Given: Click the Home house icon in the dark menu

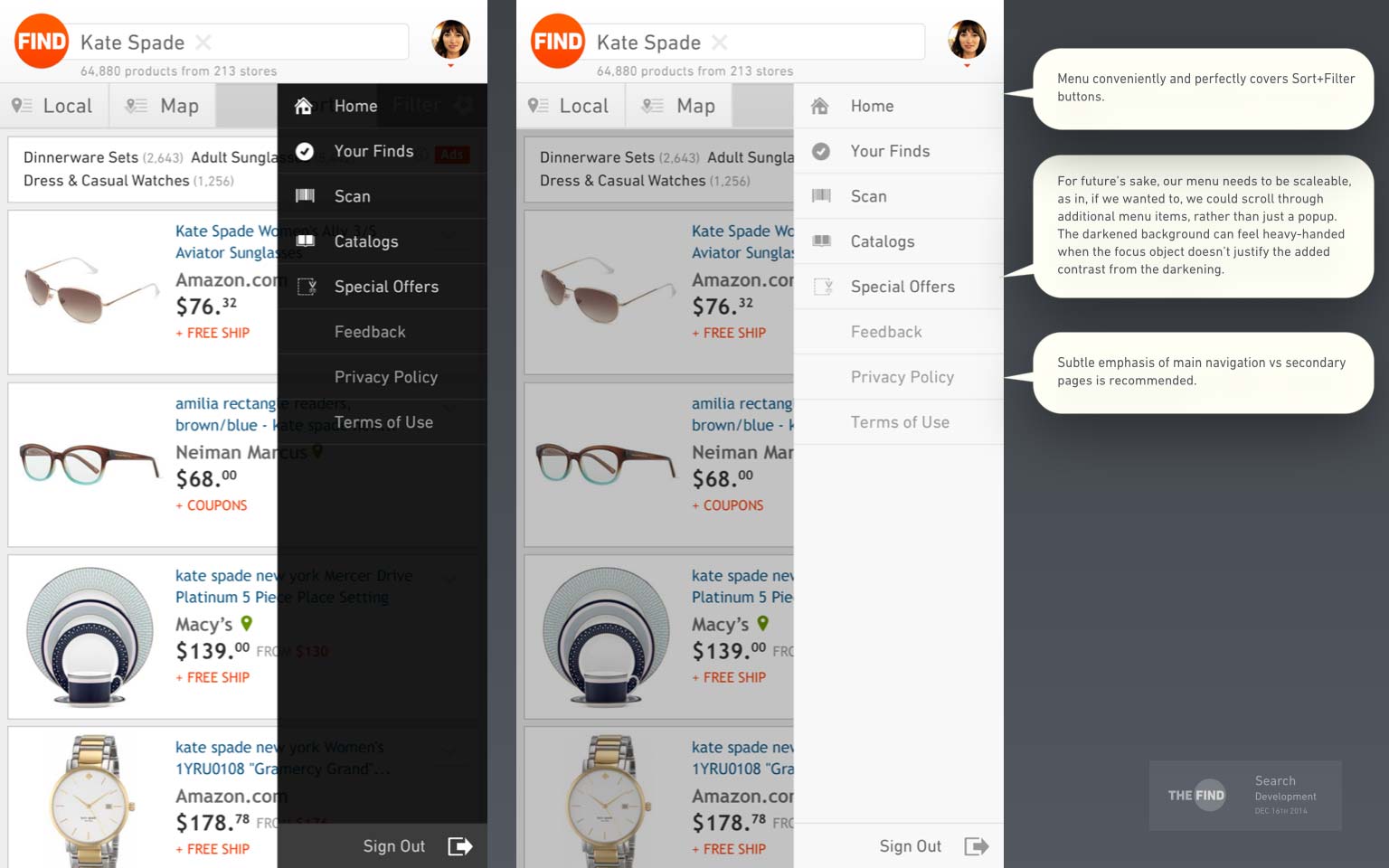Looking at the screenshot, I should coord(304,106).
